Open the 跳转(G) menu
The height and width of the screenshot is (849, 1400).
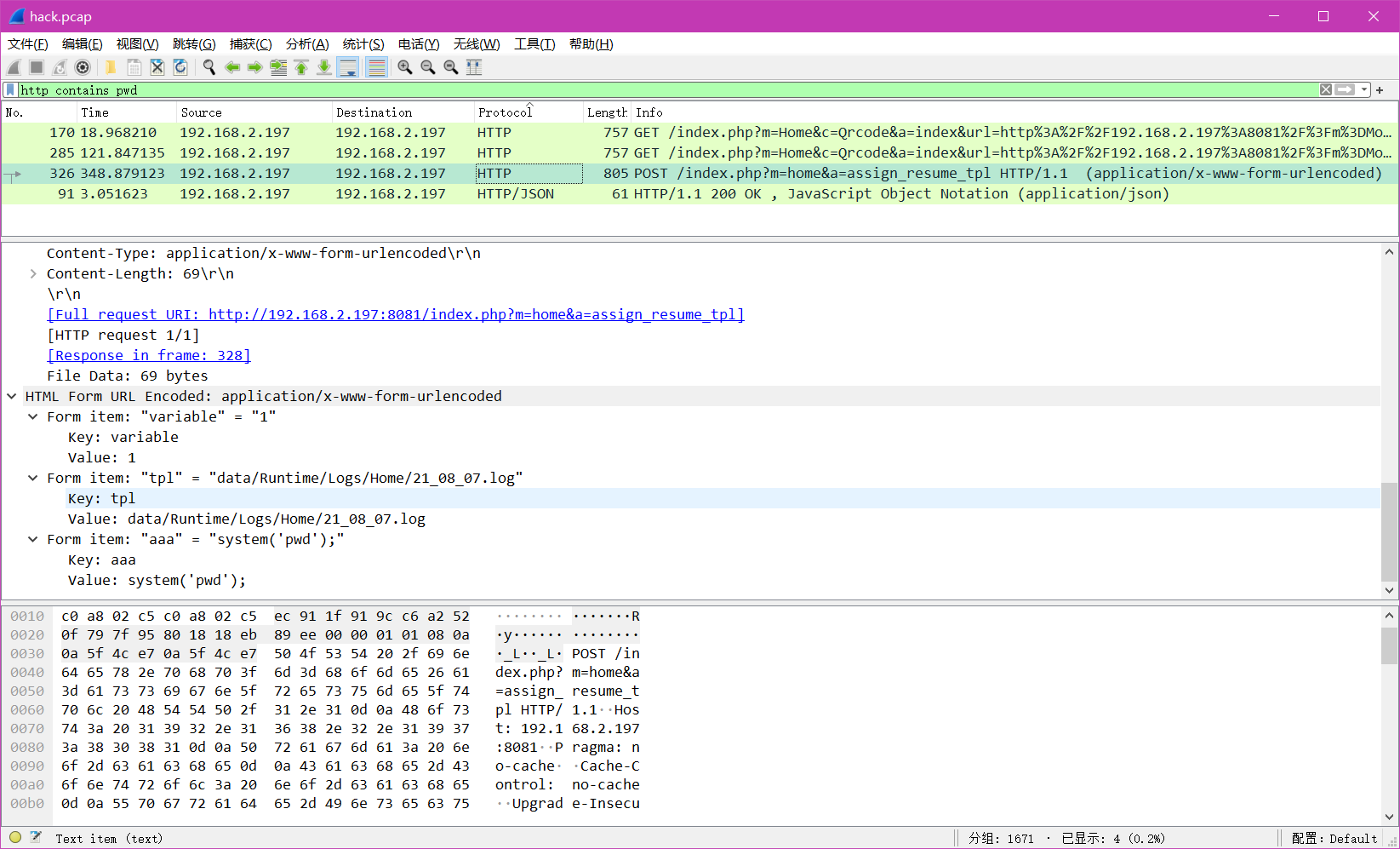(194, 44)
